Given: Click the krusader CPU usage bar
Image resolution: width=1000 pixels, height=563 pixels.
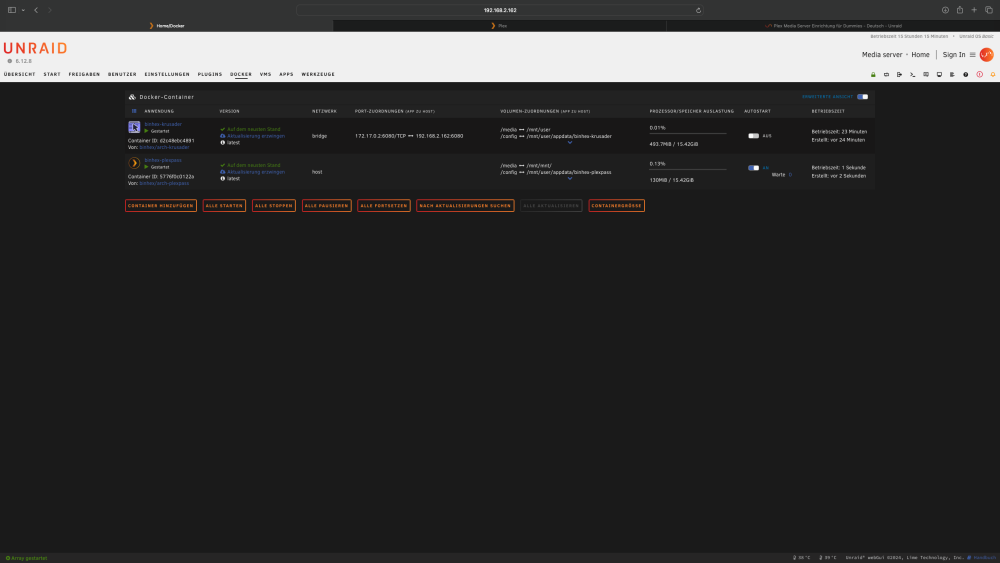Looking at the screenshot, I should [x=688, y=133].
